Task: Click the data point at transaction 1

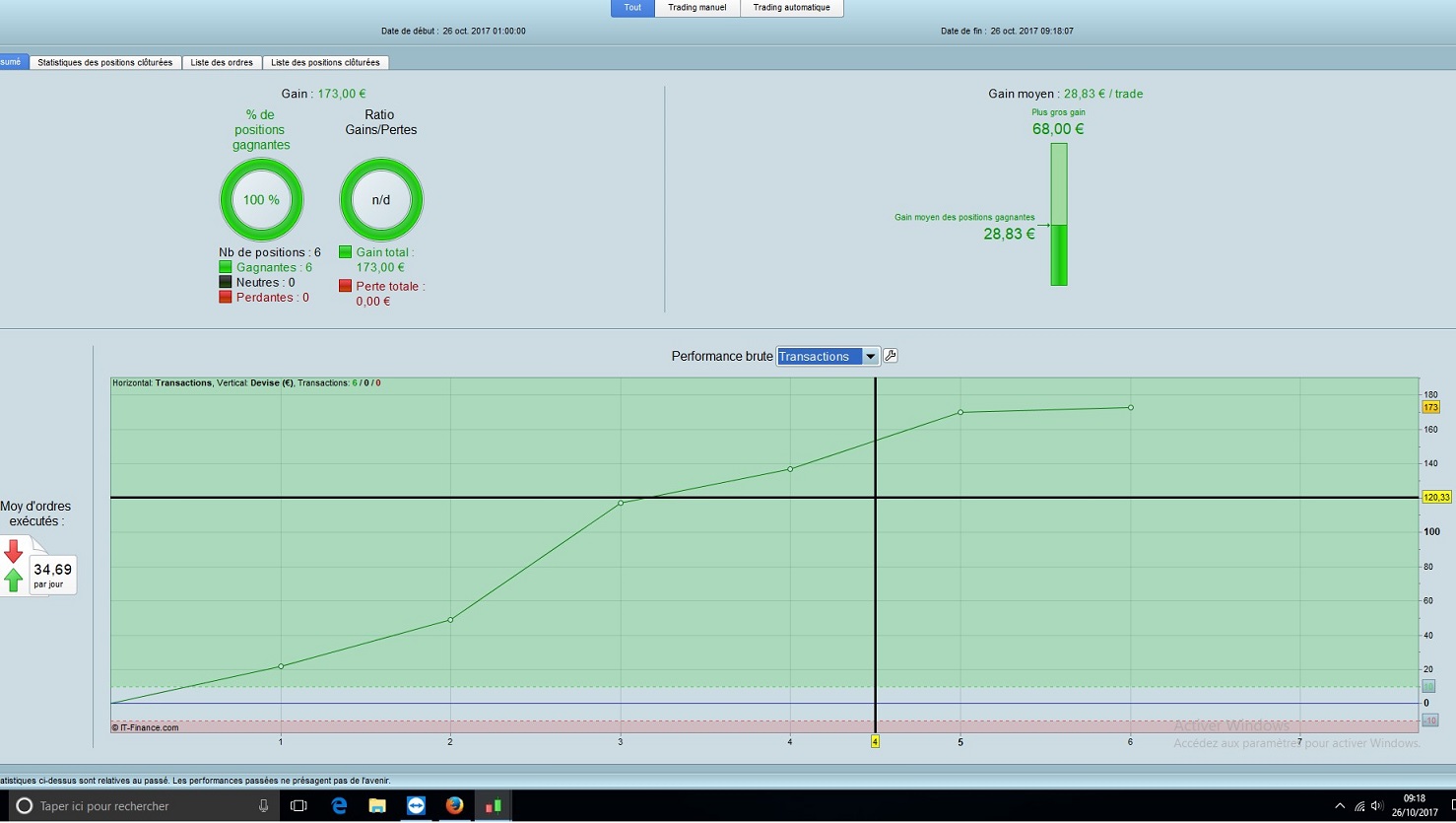Action: pyautogui.click(x=281, y=666)
